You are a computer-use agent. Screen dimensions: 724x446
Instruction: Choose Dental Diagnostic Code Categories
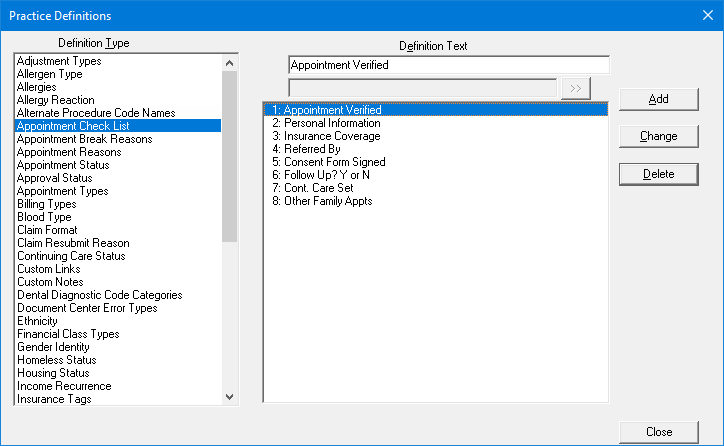118,295
